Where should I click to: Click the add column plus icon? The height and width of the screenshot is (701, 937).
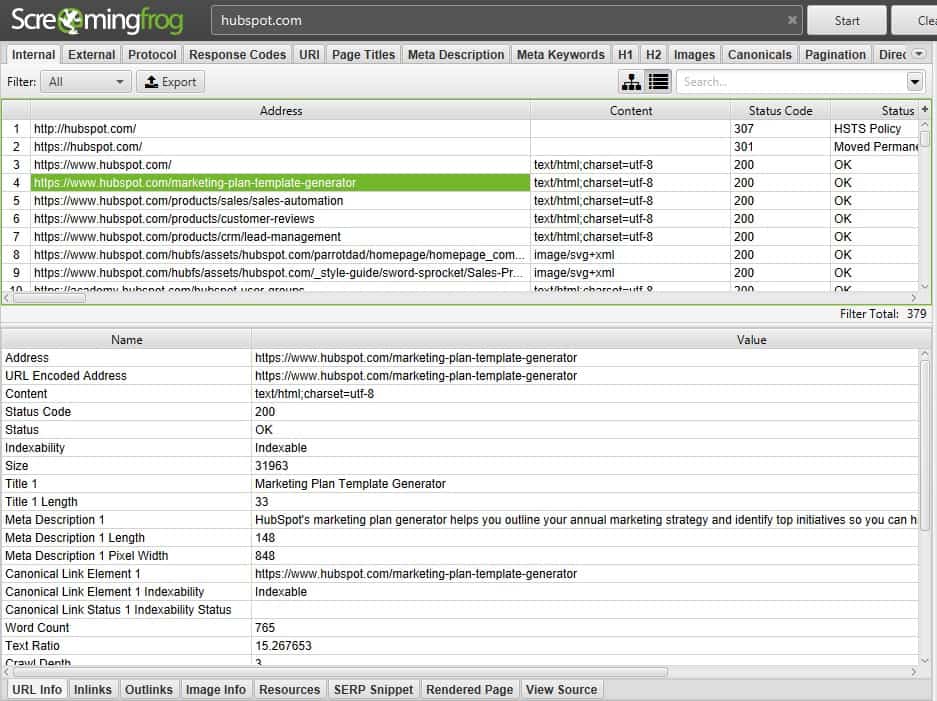[924, 110]
